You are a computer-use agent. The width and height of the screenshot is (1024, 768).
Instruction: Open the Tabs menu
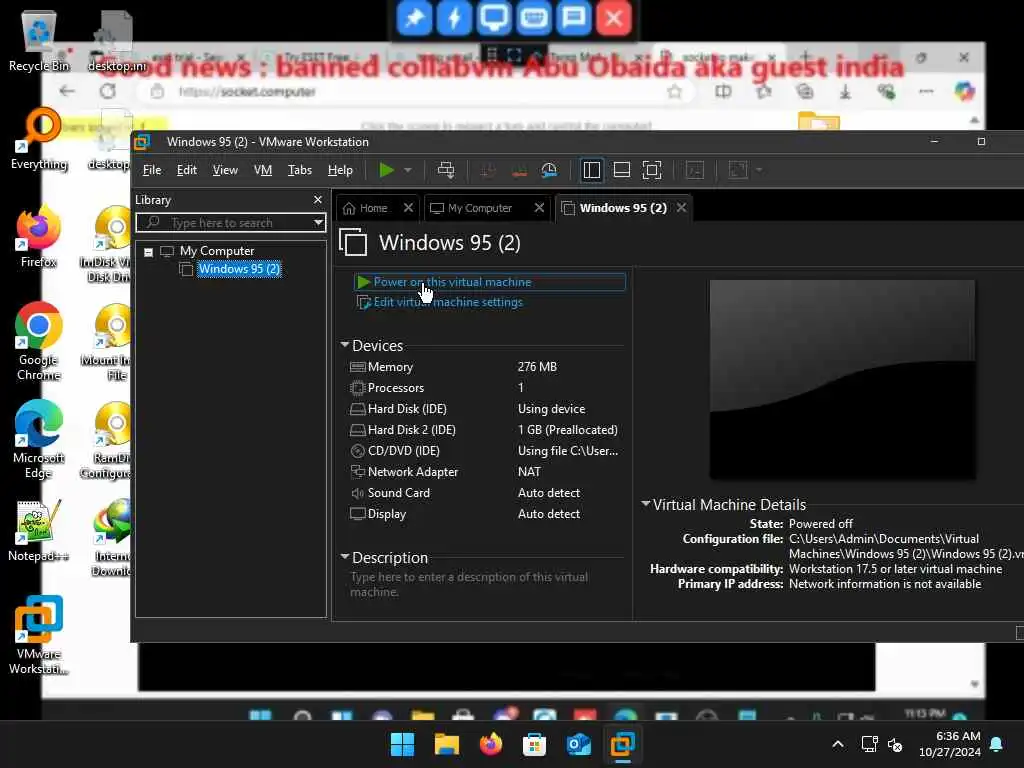click(x=300, y=170)
